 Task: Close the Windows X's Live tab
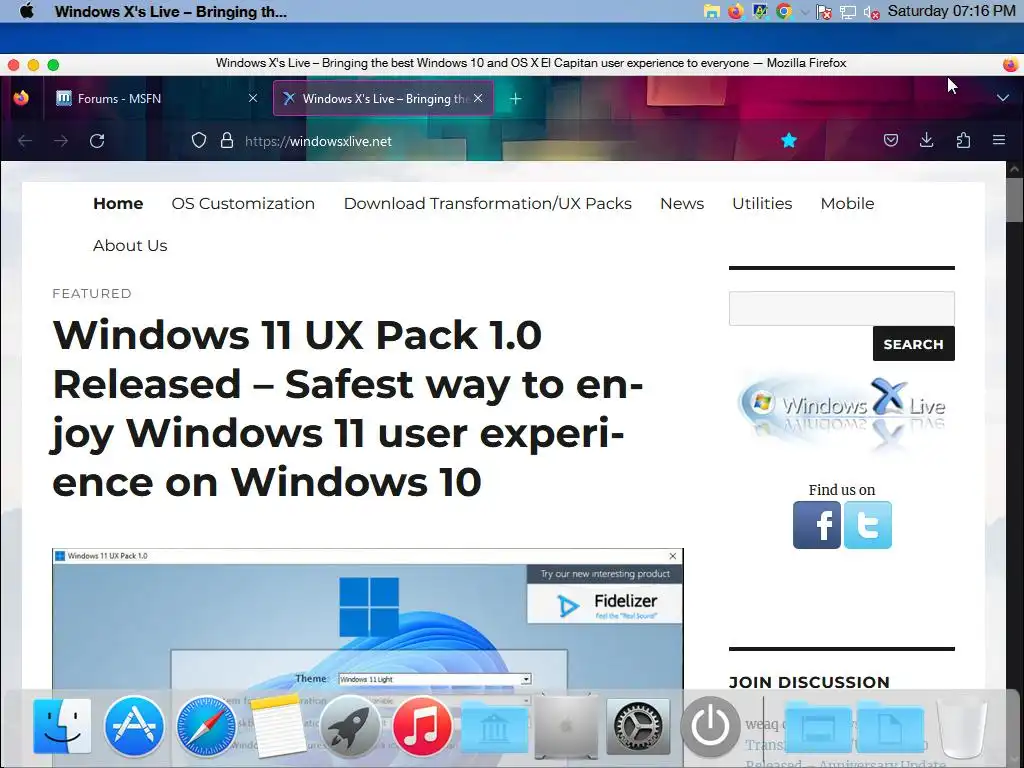pos(478,98)
